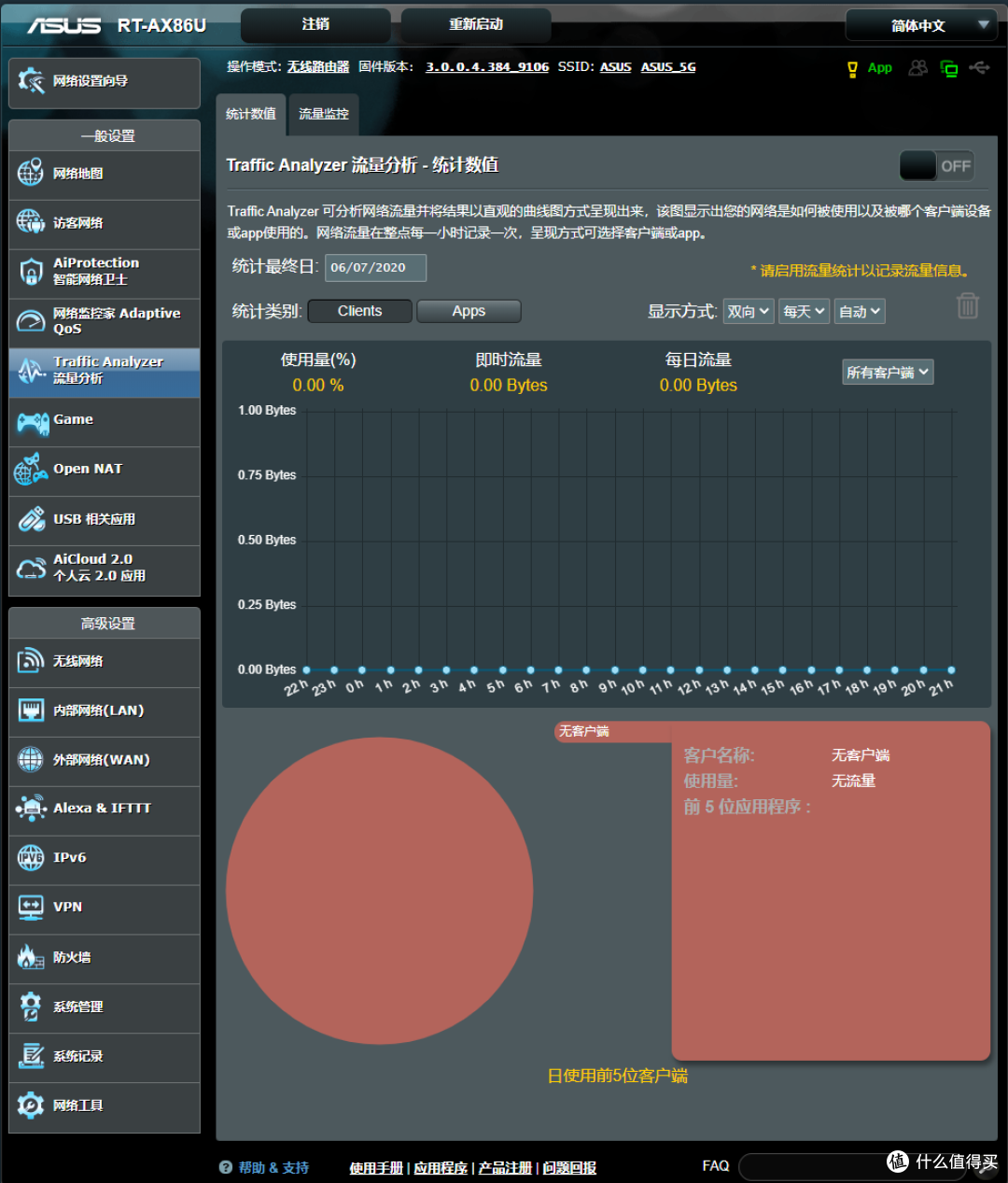Open the 无线路由器 operation mode link
The height and width of the screenshot is (1183, 1008).
pyautogui.click(x=318, y=67)
